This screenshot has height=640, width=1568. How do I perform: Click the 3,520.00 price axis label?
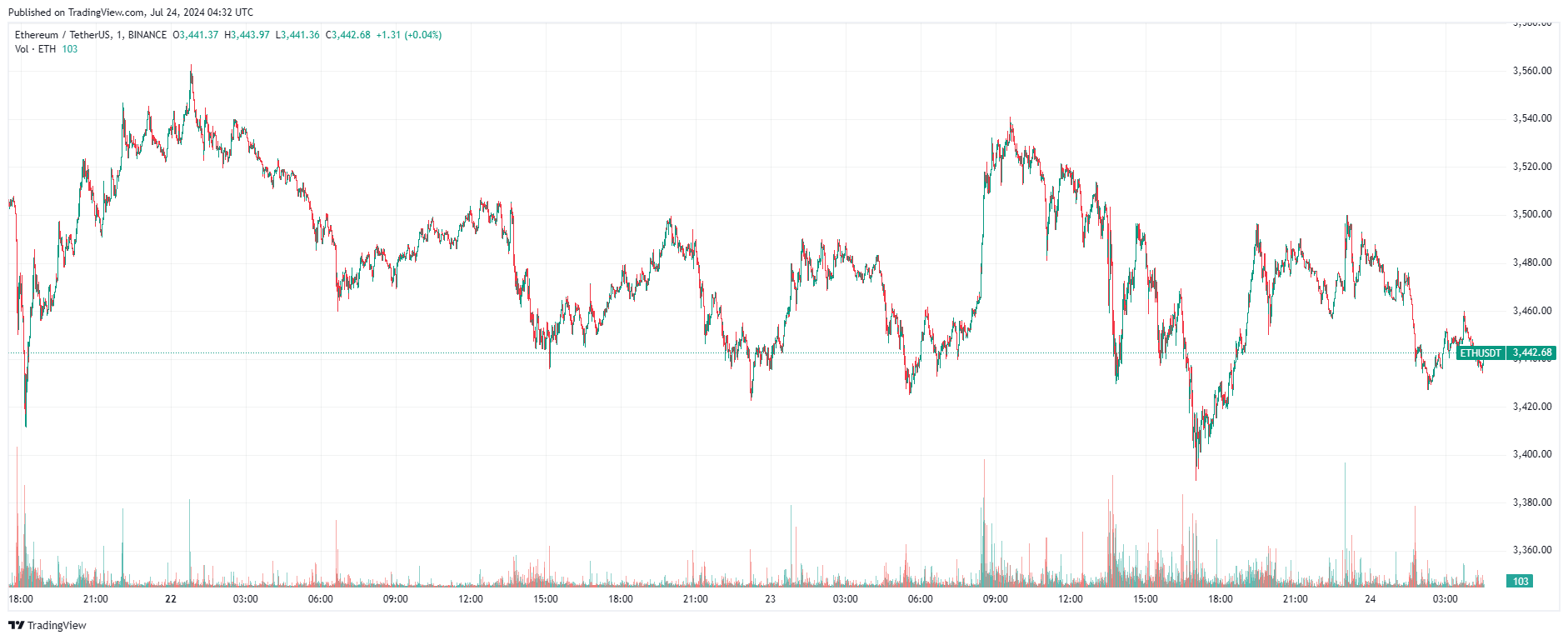(1532, 167)
